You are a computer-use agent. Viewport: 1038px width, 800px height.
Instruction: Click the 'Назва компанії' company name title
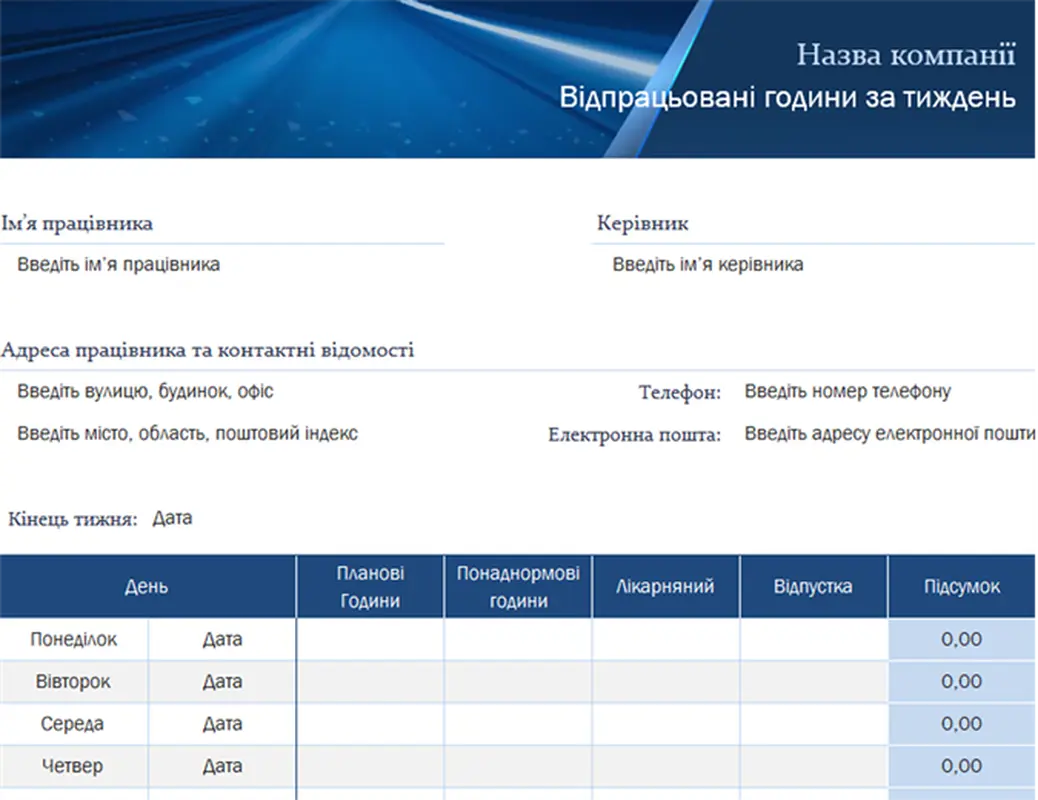tap(905, 55)
